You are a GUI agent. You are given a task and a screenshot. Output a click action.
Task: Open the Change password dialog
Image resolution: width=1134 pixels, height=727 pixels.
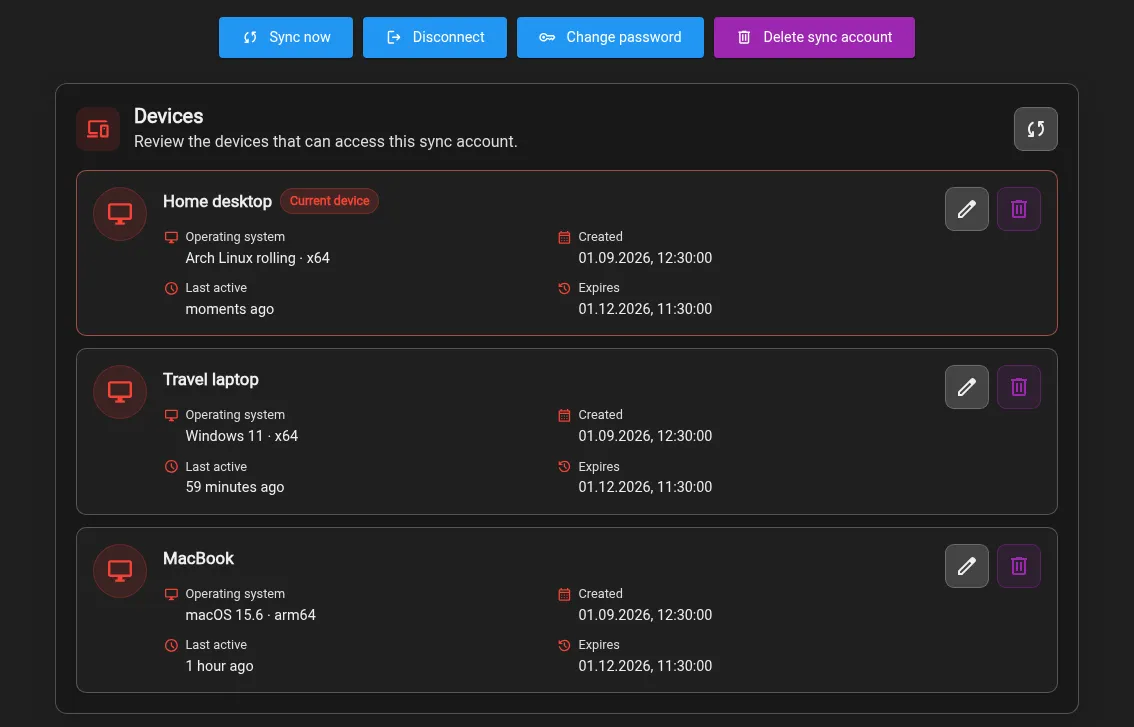point(610,37)
